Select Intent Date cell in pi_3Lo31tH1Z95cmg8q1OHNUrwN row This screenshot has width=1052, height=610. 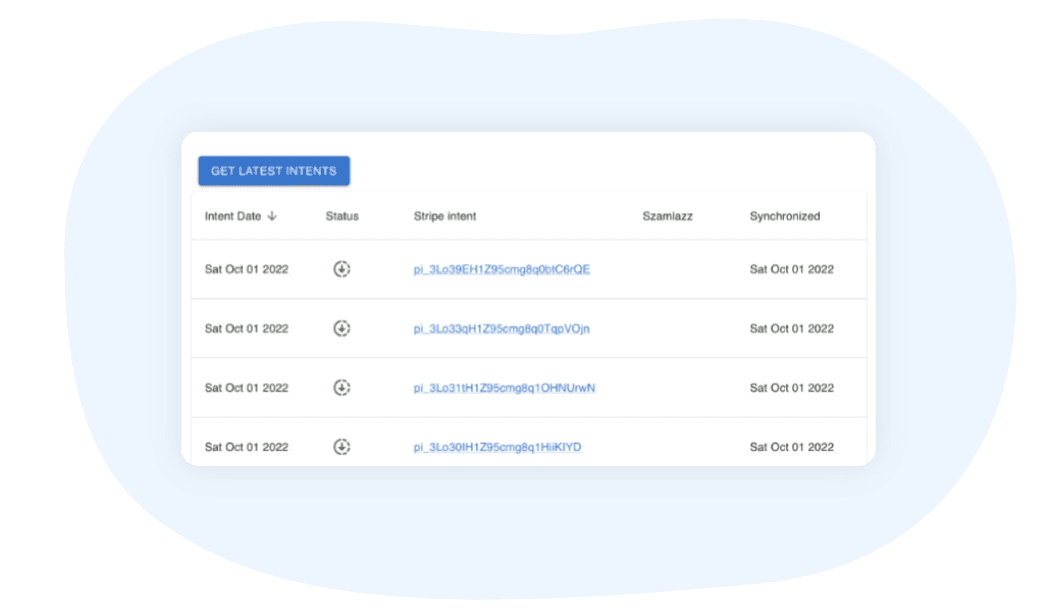point(246,388)
